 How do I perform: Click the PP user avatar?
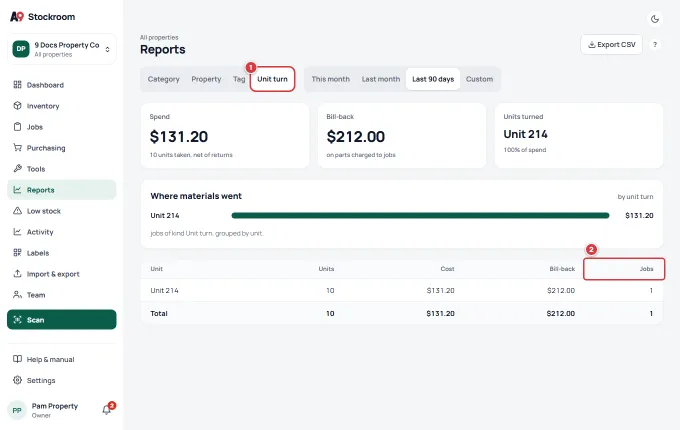[17, 410]
